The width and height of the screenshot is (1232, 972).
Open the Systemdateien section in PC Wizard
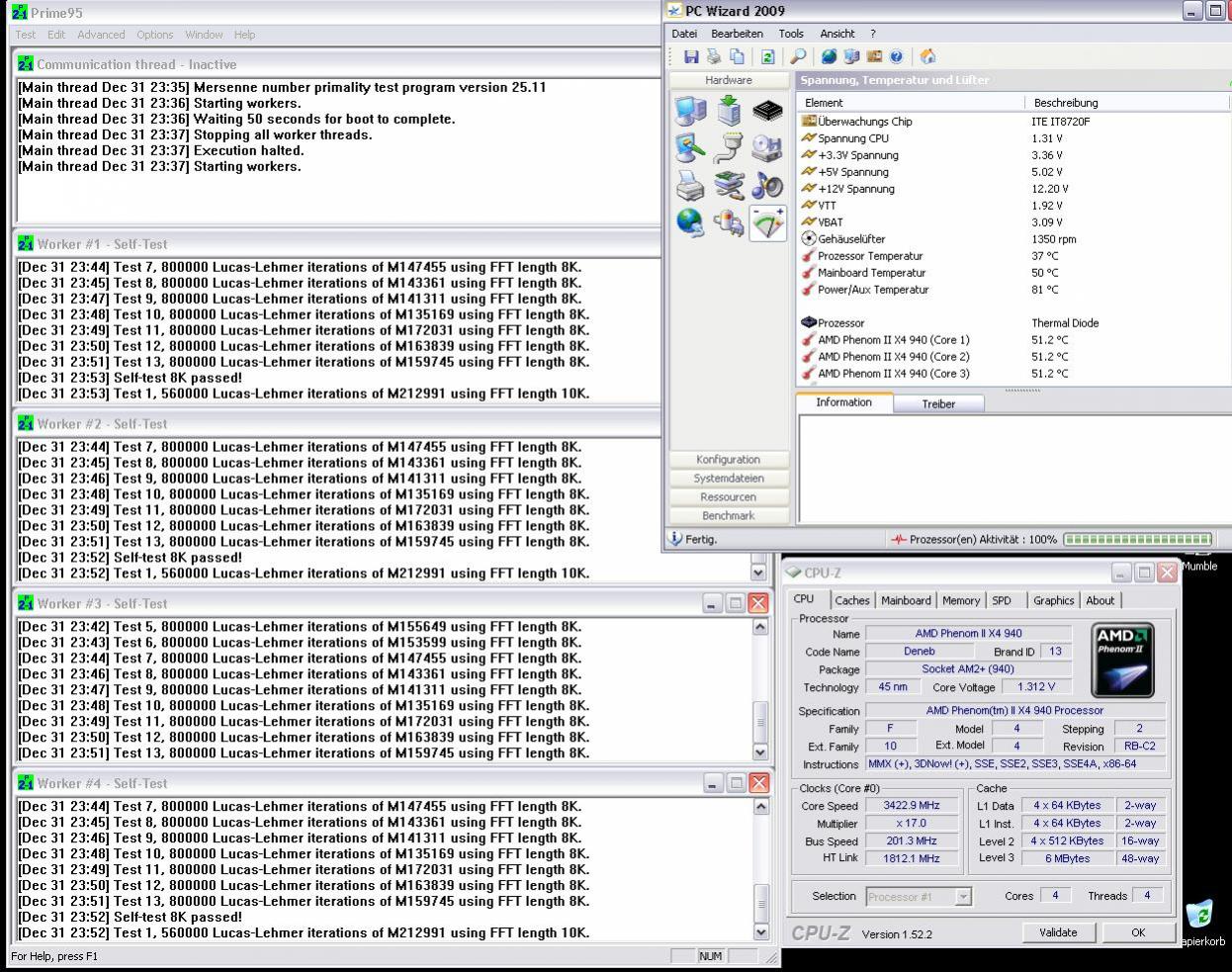pos(729,479)
